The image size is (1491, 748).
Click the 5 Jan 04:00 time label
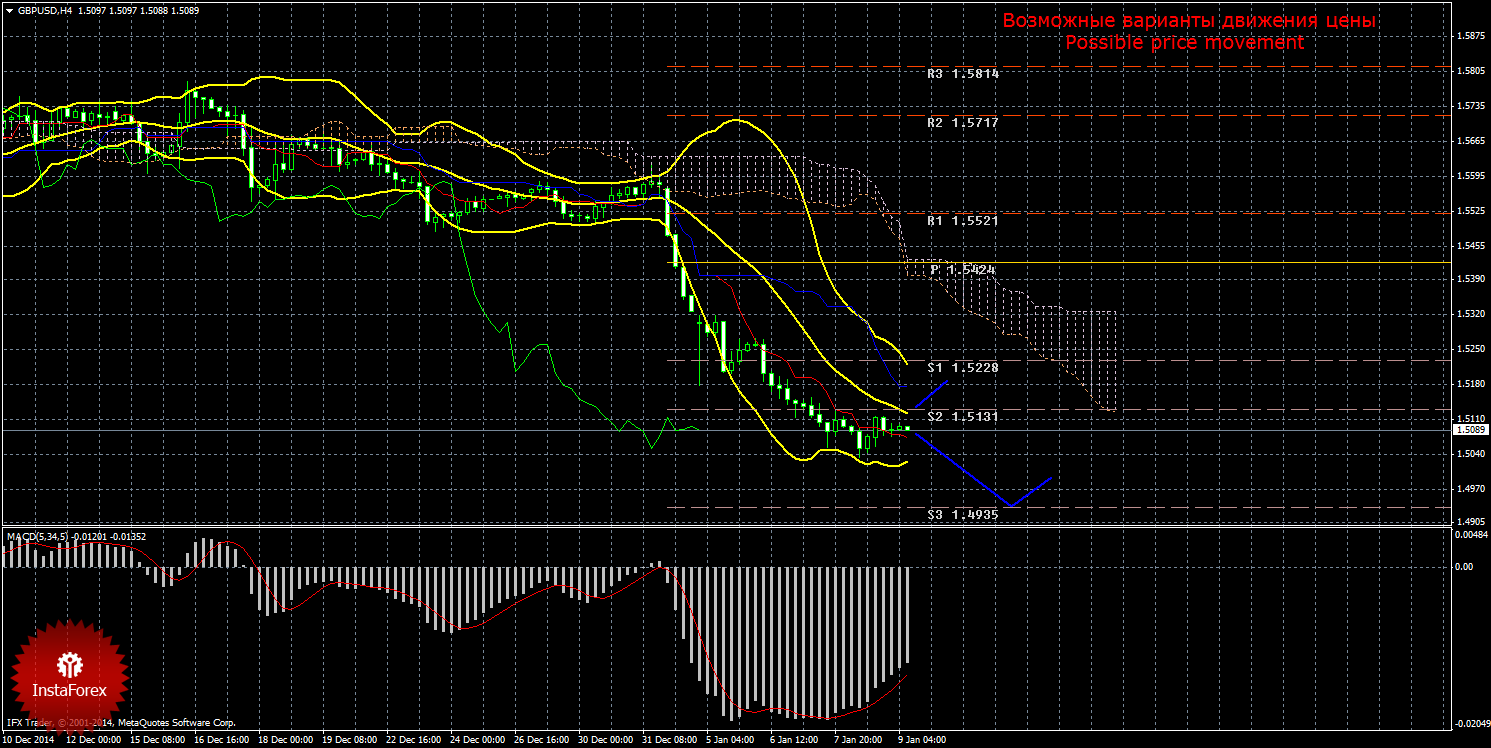[x=731, y=741]
